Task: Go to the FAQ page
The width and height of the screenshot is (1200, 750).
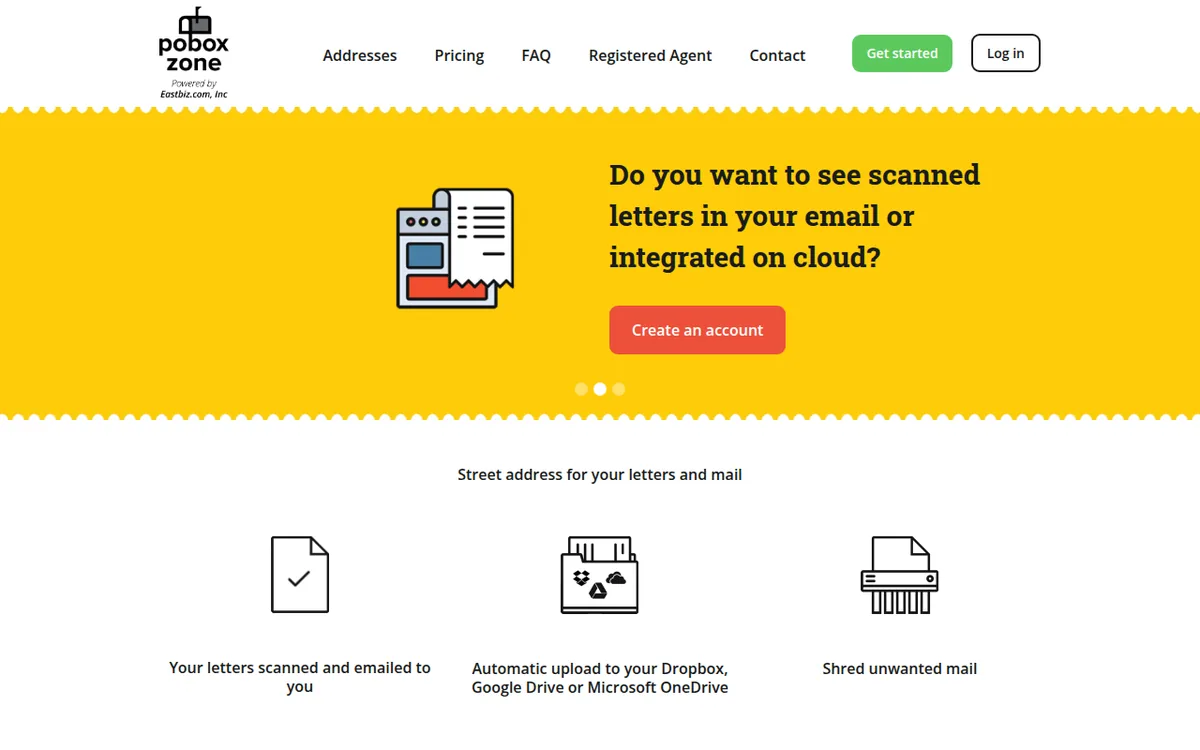Action: (x=536, y=55)
